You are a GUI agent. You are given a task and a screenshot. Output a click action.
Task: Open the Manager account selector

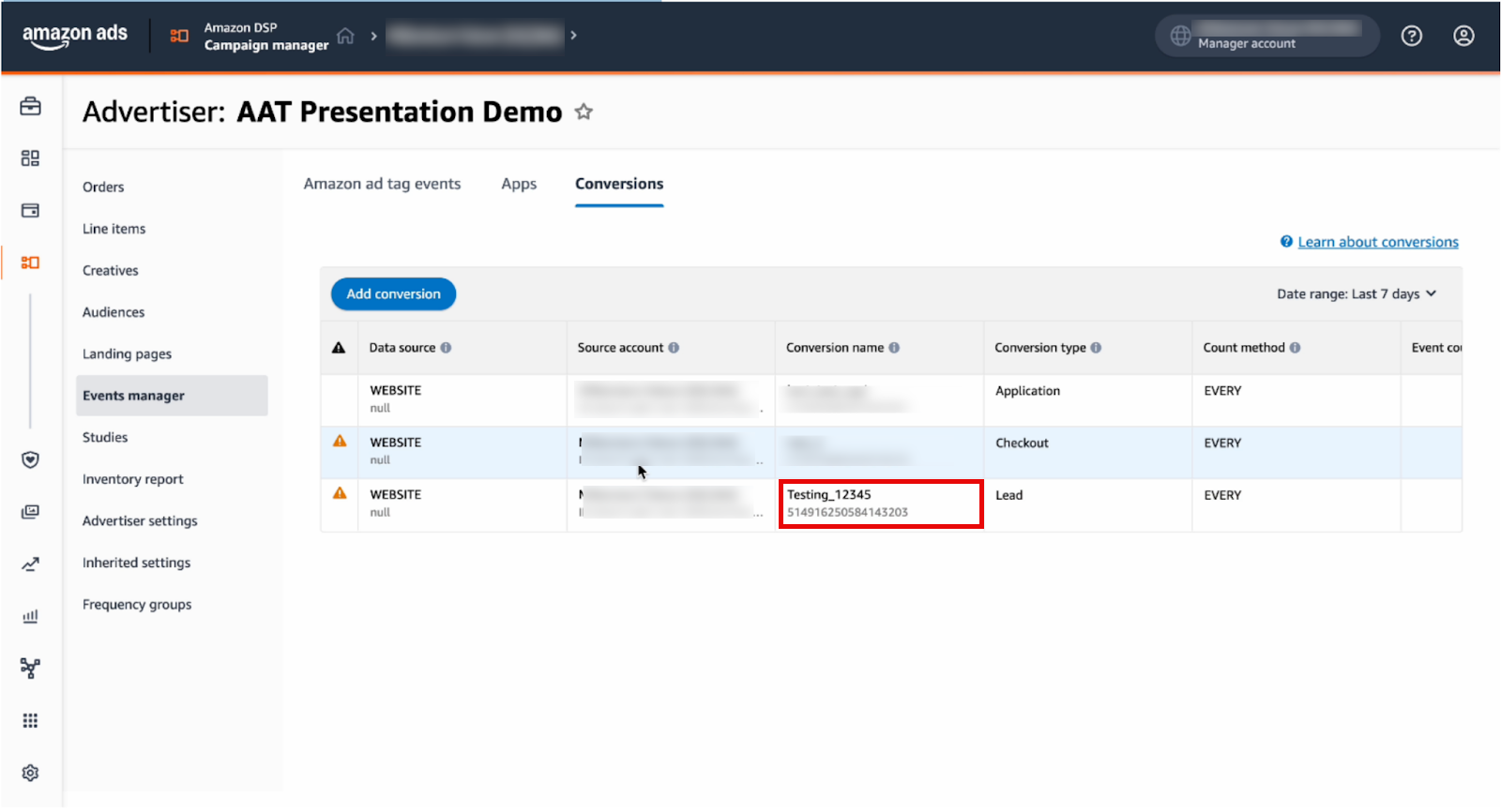(x=1266, y=36)
